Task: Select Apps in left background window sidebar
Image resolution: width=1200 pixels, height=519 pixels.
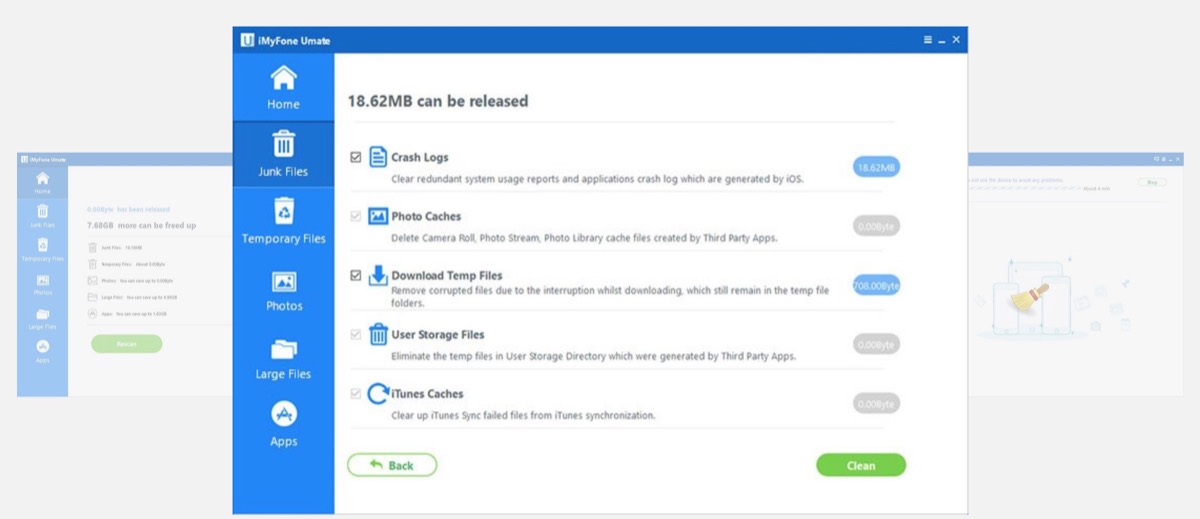Action: point(42,351)
